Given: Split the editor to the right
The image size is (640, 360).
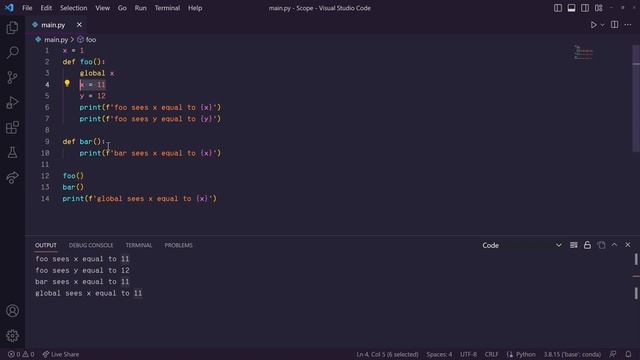Looking at the screenshot, I should (614, 24).
